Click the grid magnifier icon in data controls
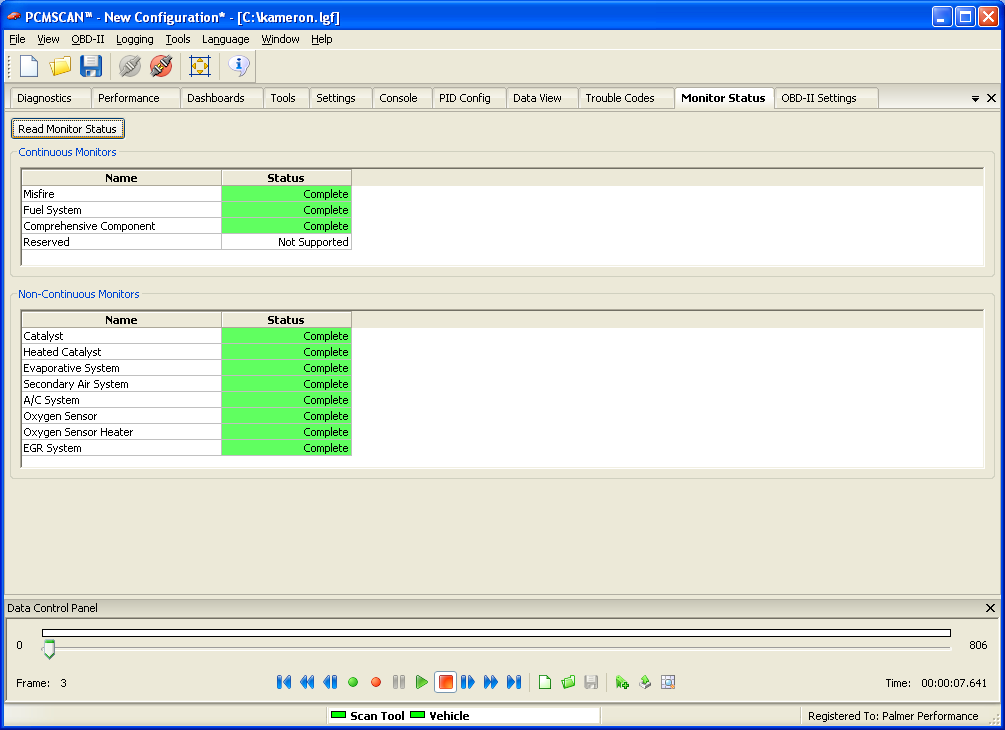Viewport: 1005px width, 730px height. pyautogui.click(x=668, y=682)
